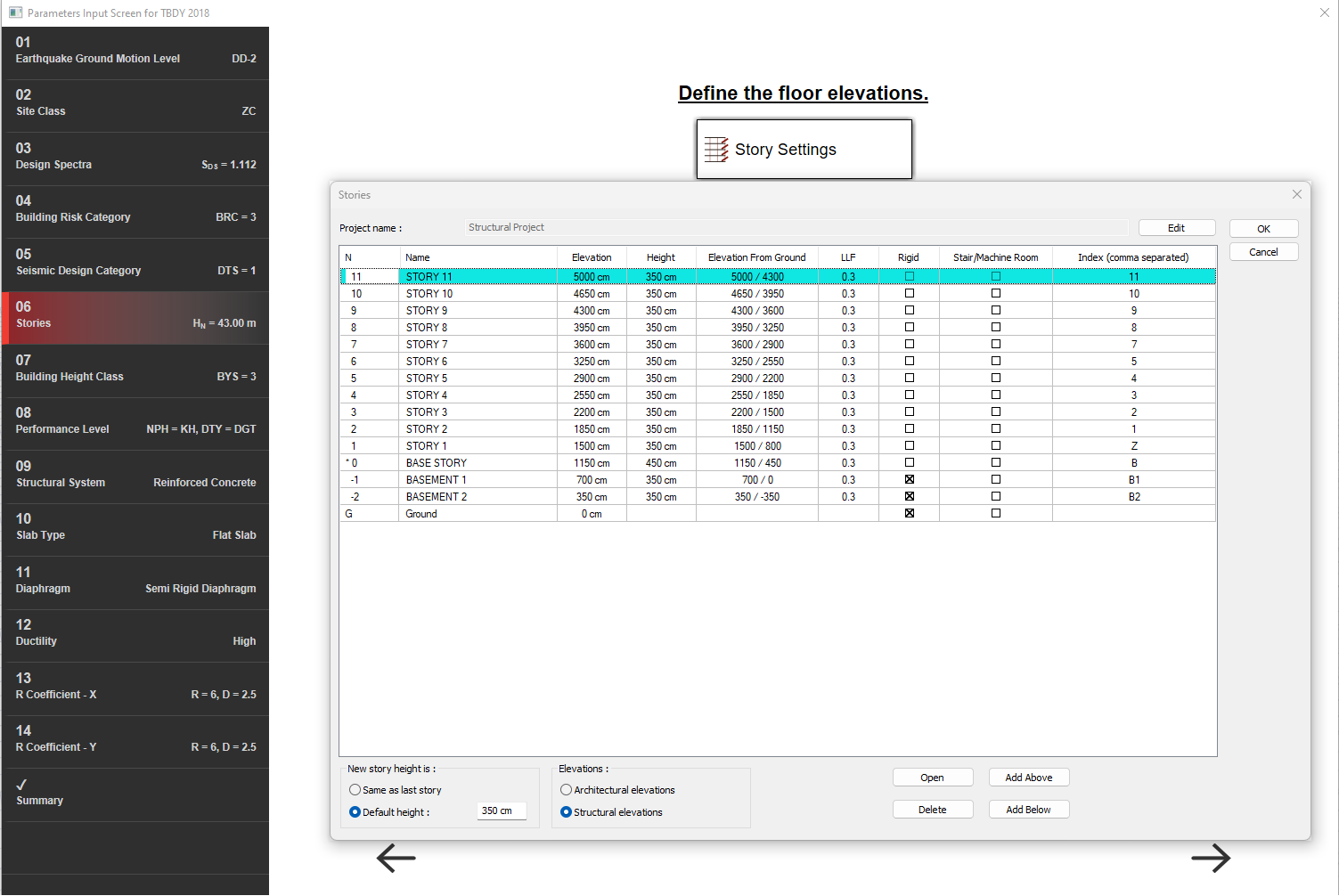1339x896 pixels.
Task: Confirm the dialog with OK
Action: (1262, 229)
